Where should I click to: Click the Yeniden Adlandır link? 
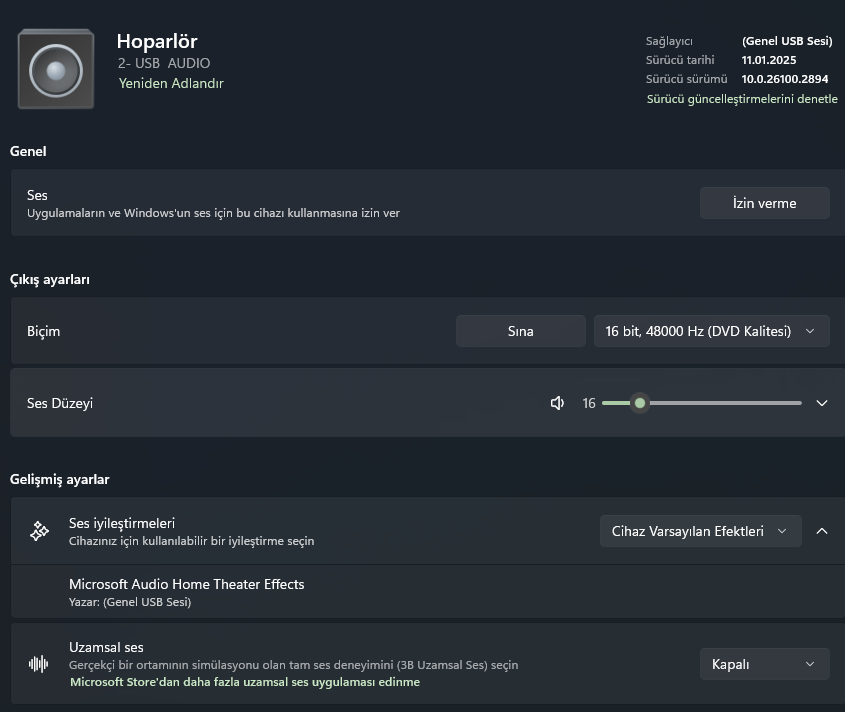pos(171,83)
